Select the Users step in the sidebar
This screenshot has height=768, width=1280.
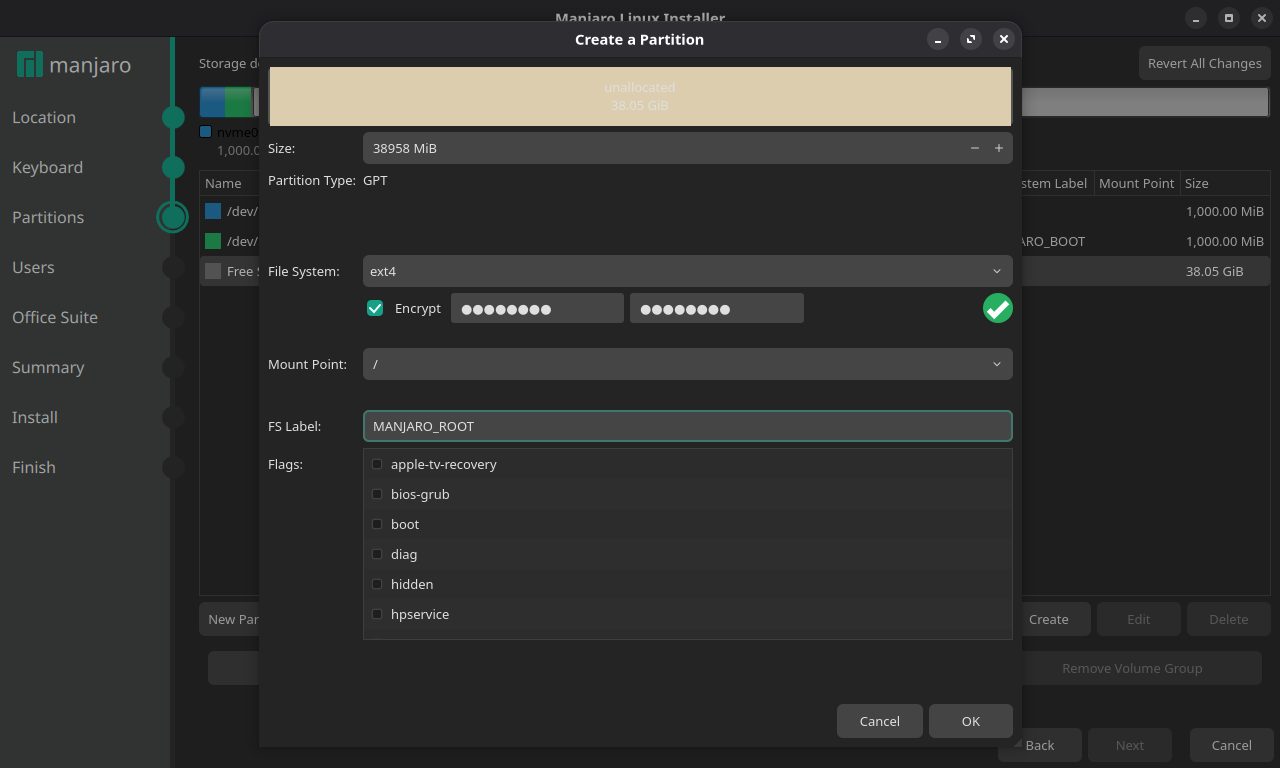(33, 267)
